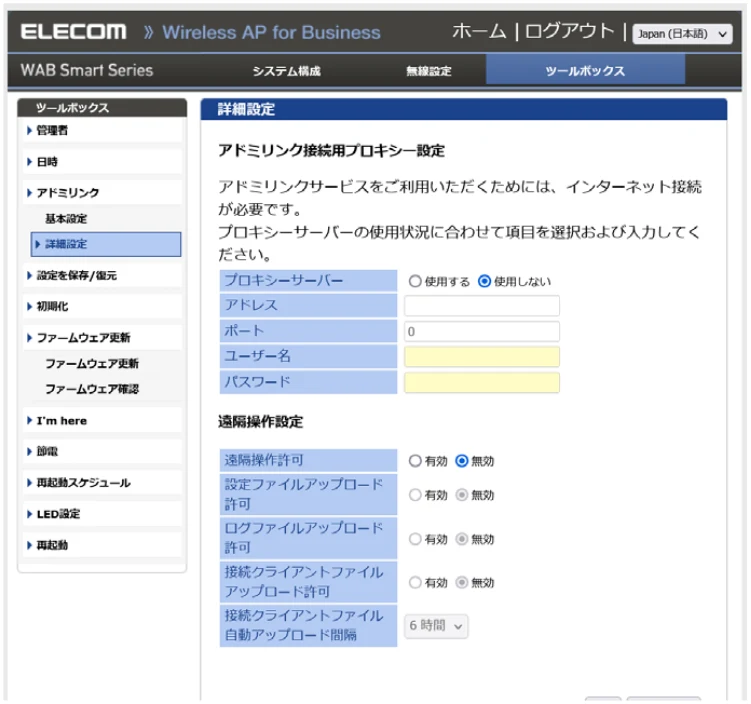Select 無効 for ログファイルアップロード許可
The image size is (751, 704).
[462, 539]
